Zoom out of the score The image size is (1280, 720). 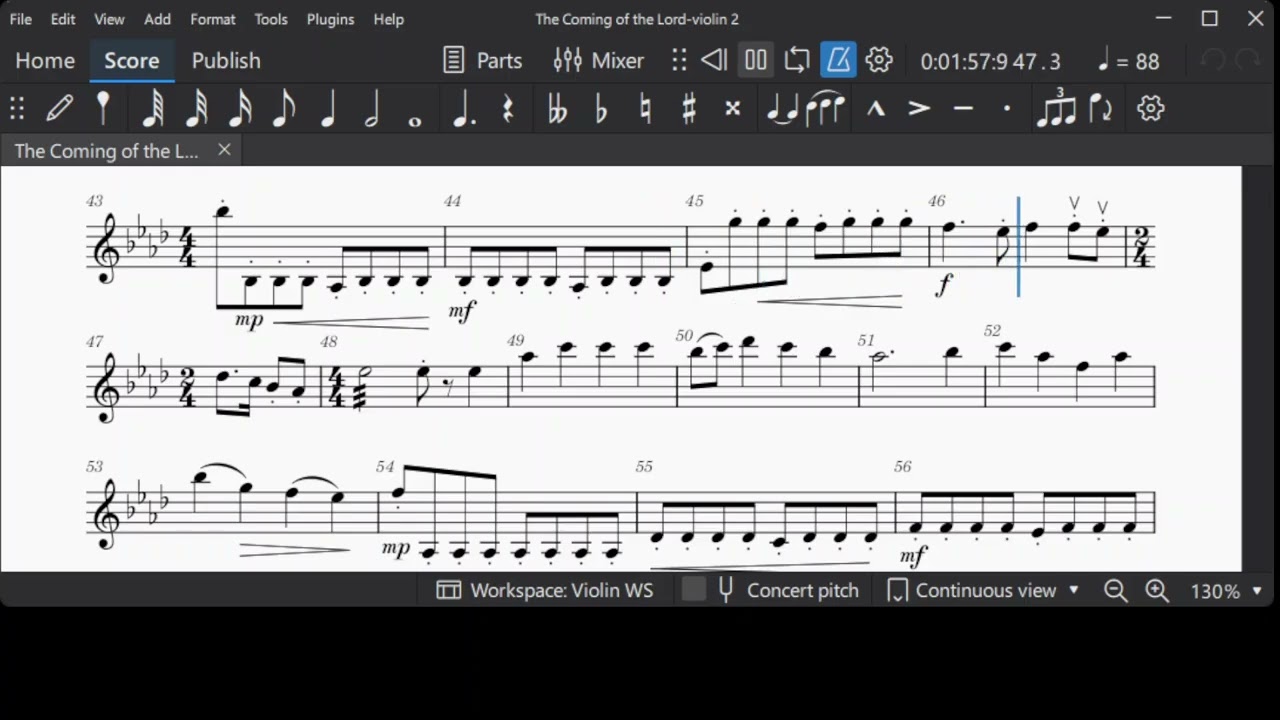tap(1116, 591)
